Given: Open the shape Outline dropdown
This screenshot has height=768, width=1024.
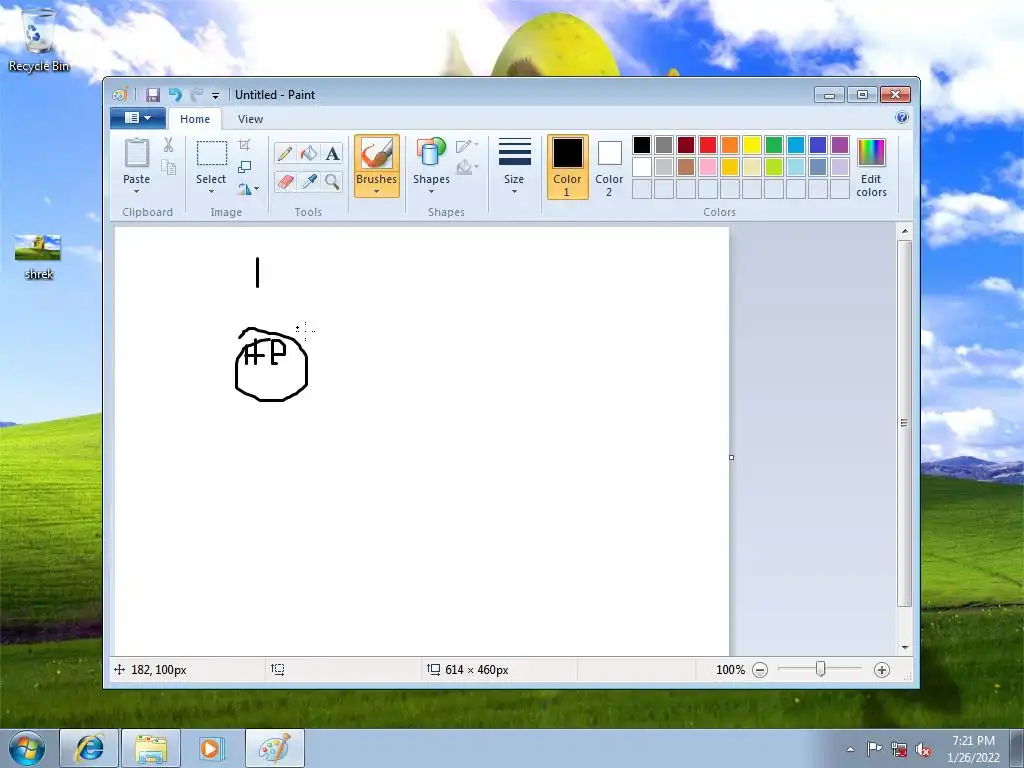Looking at the screenshot, I should (x=468, y=146).
